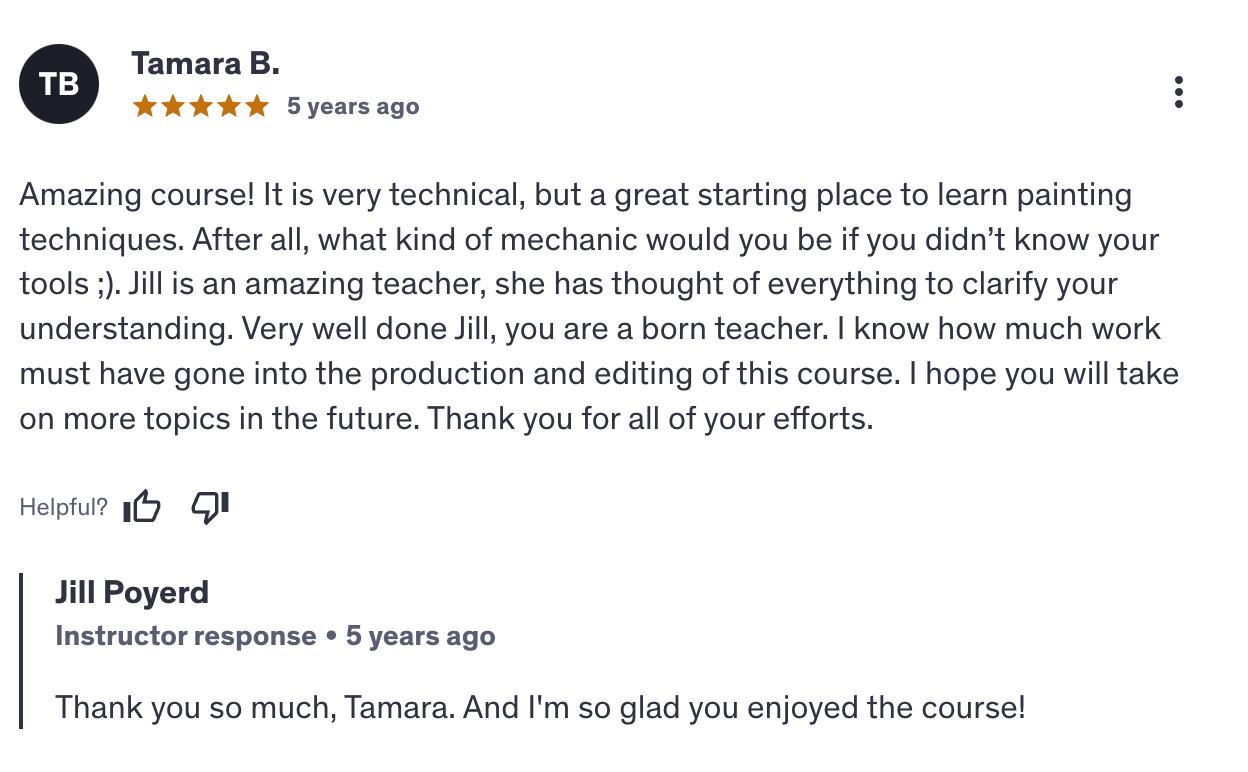Click the fifth star in the rating

(257, 106)
